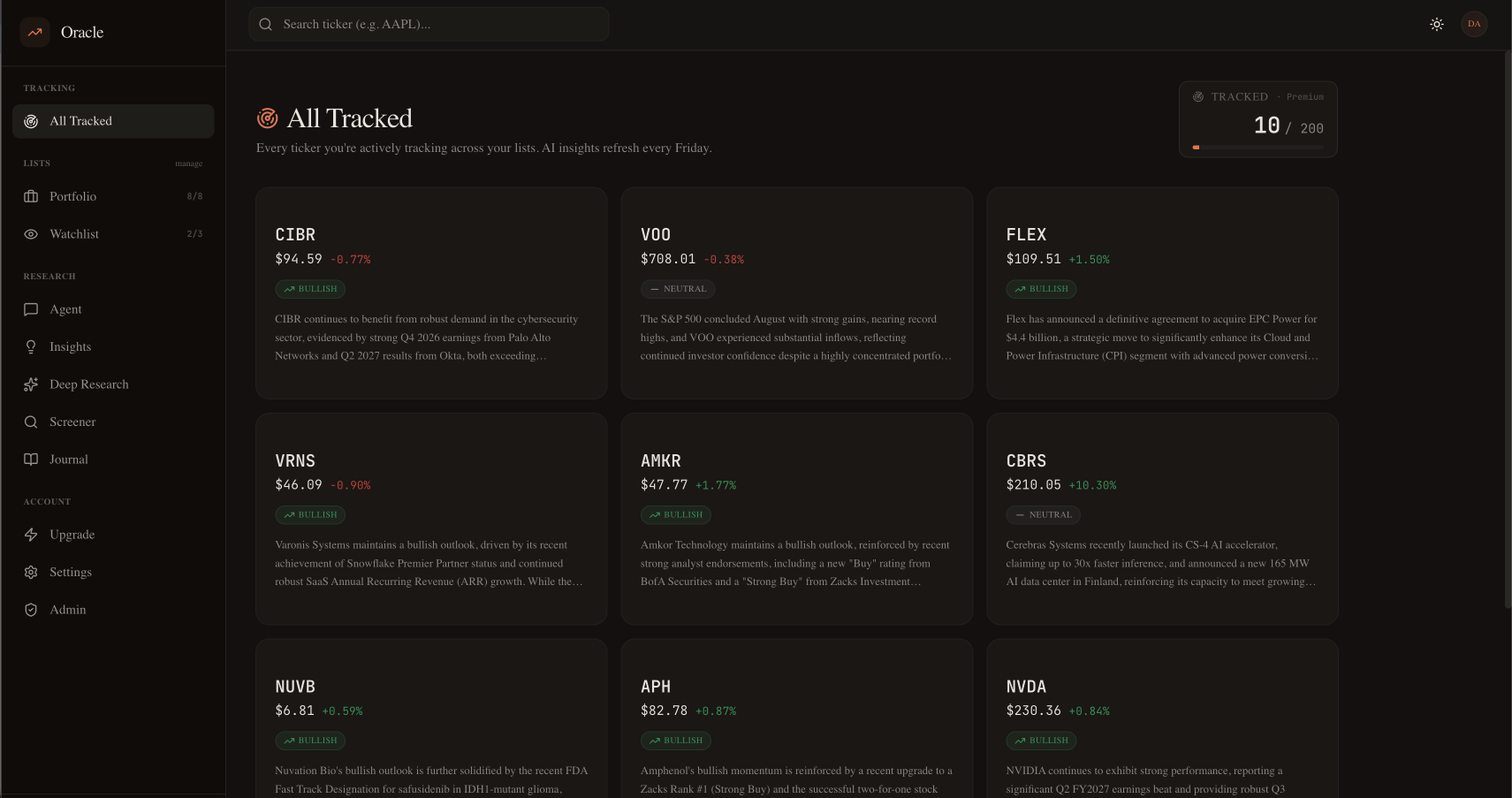
Task: Toggle light theme with sun icon
Action: pyautogui.click(x=1437, y=24)
